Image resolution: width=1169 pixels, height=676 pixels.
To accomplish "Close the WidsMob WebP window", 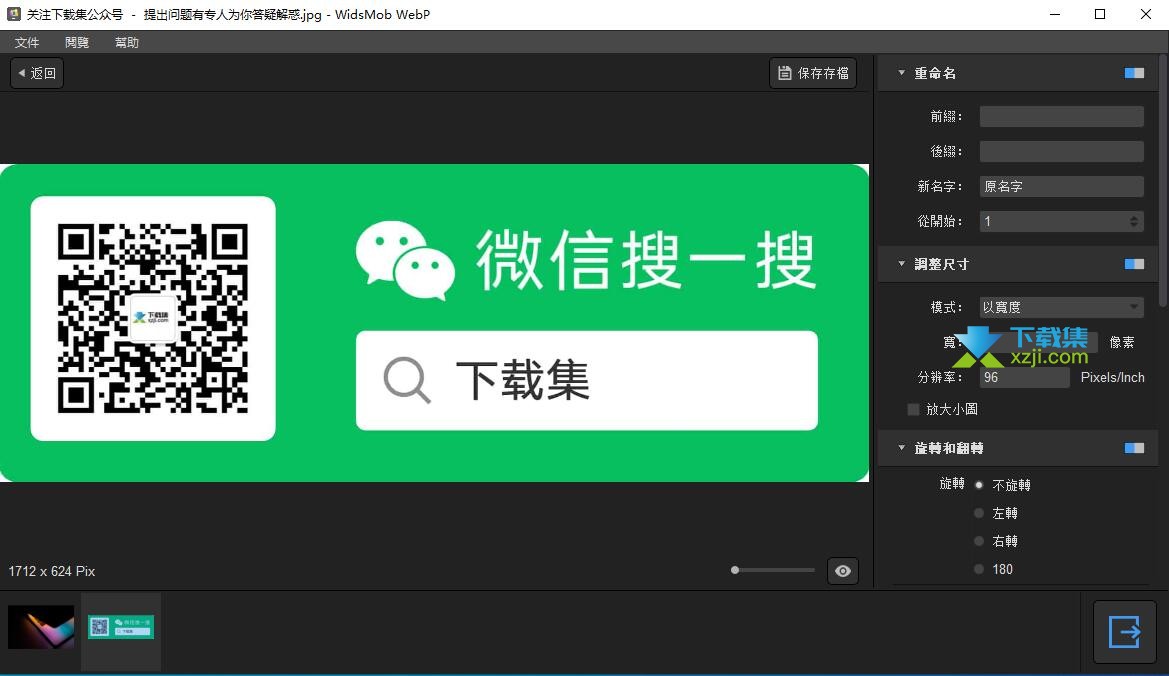I will 1146,14.
